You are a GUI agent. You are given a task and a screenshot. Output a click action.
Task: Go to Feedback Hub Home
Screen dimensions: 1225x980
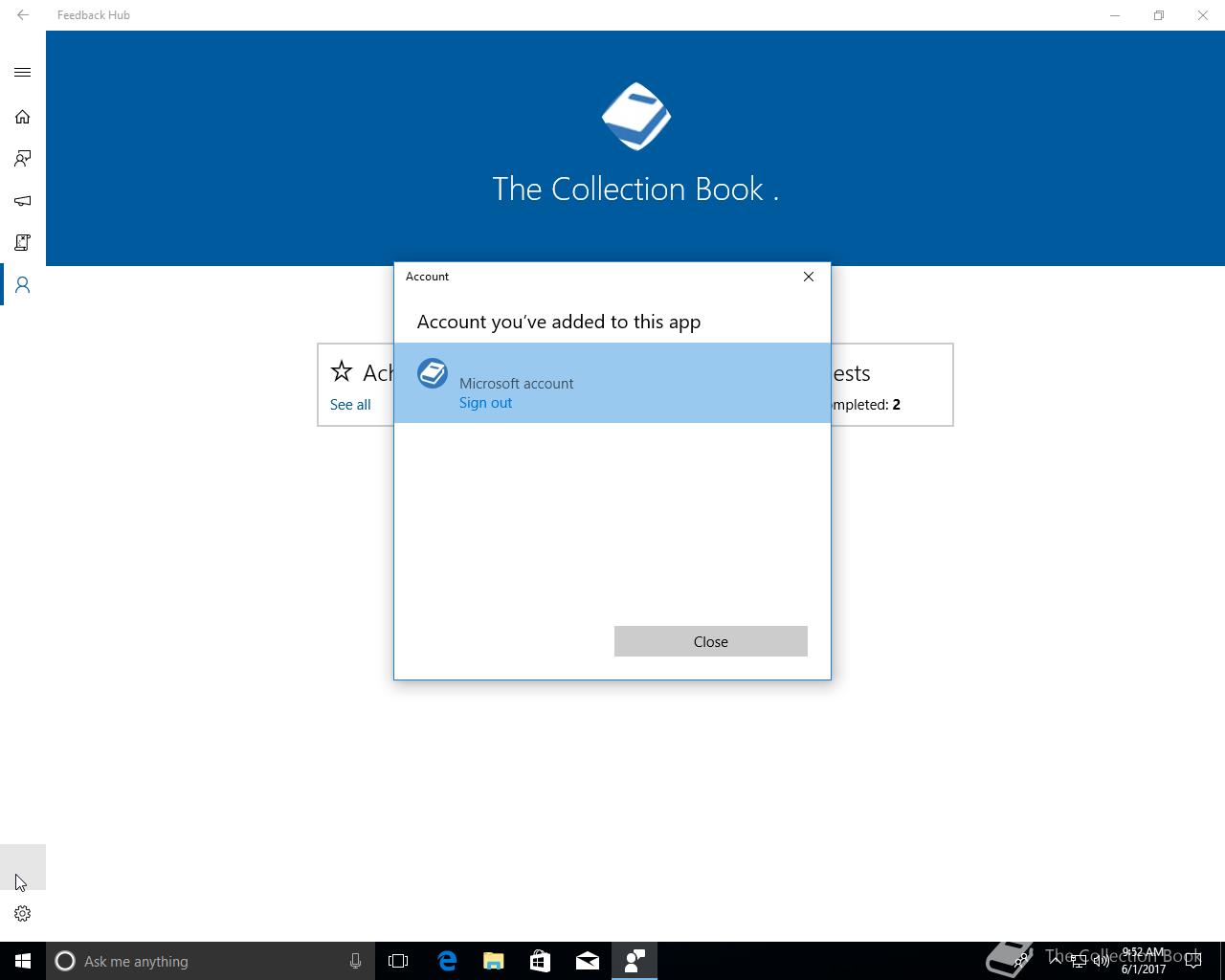click(x=23, y=117)
